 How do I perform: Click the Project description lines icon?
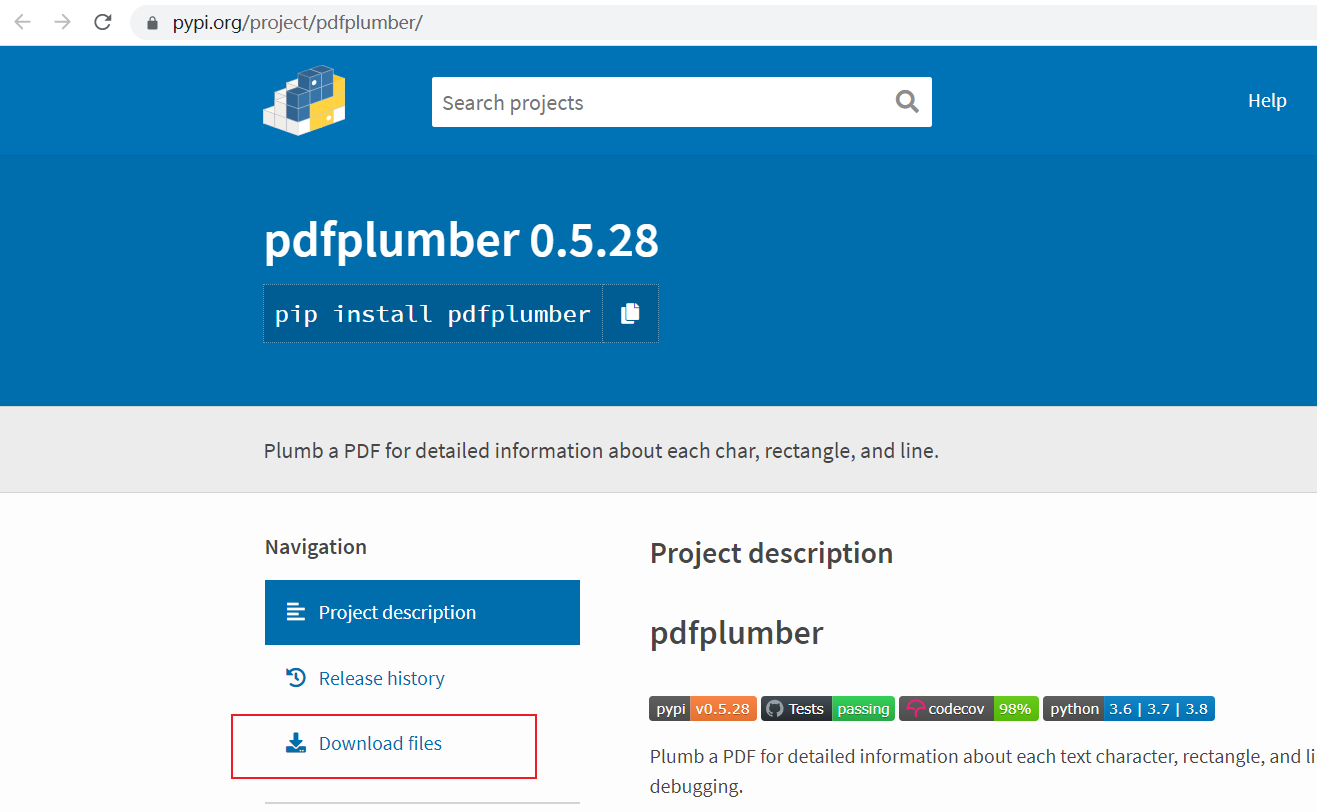[295, 612]
